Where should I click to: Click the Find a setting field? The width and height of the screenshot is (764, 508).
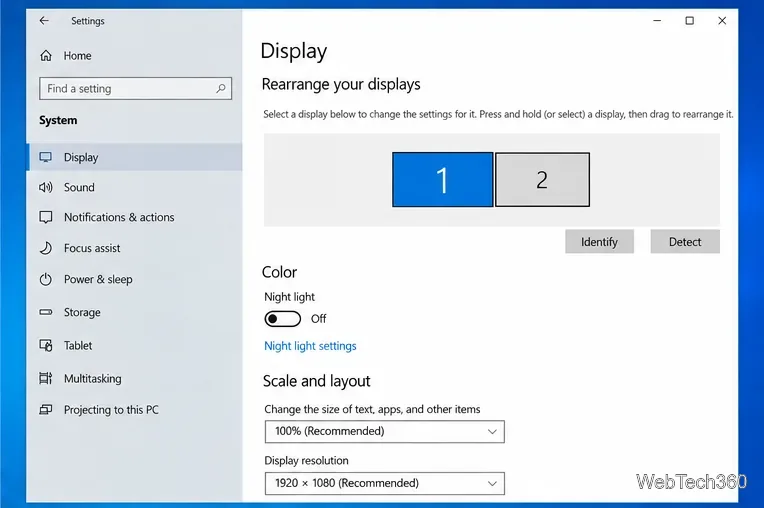point(135,88)
